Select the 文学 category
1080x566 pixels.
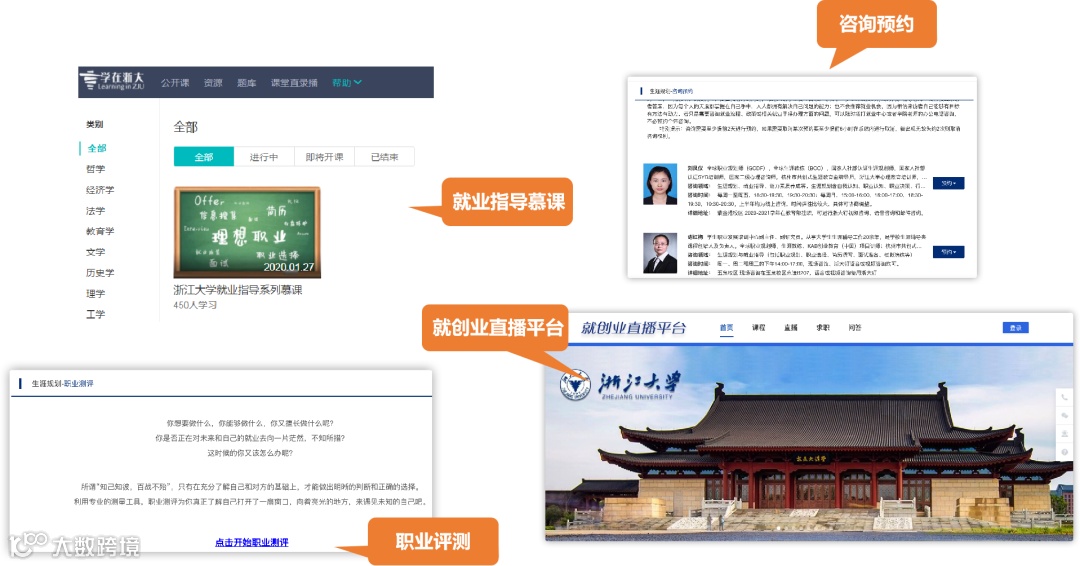(x=96, y=252)
